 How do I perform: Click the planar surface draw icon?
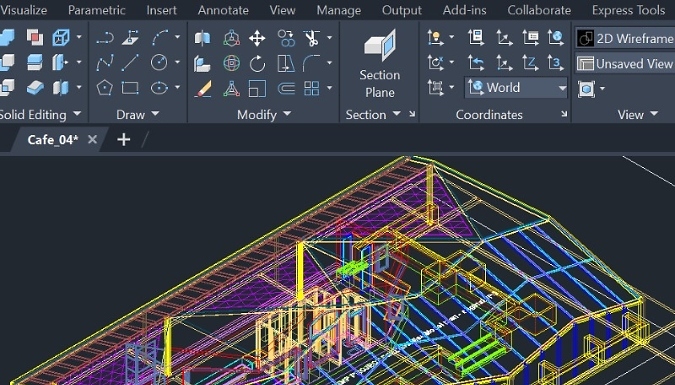(130, 37)
